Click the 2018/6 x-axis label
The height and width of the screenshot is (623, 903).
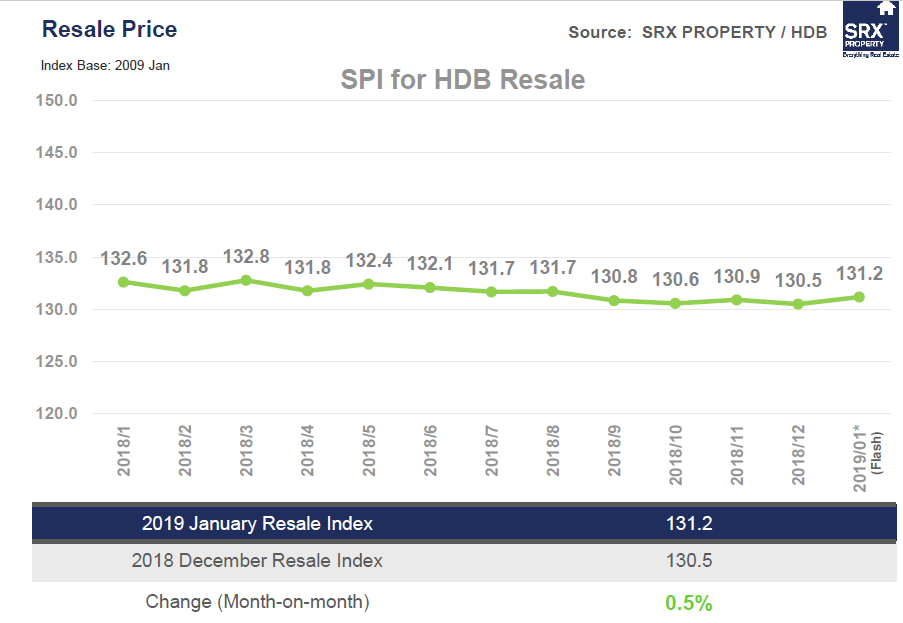(431, 455)
